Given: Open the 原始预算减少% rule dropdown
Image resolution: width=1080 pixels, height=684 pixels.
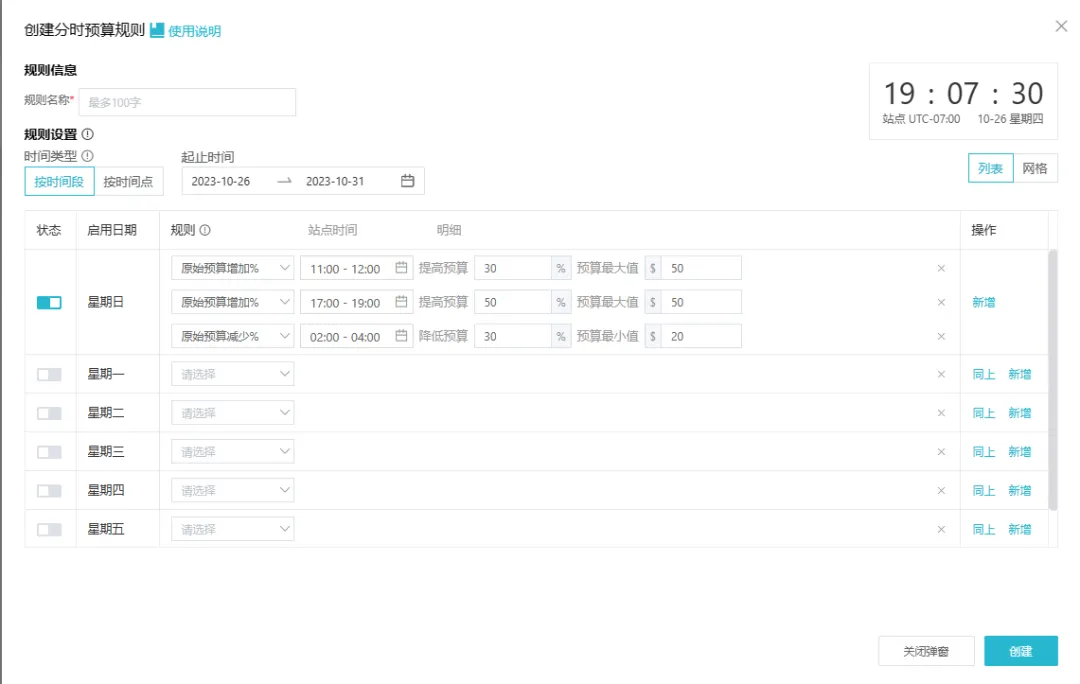Looking at the screenshot, I should point(233,336).
